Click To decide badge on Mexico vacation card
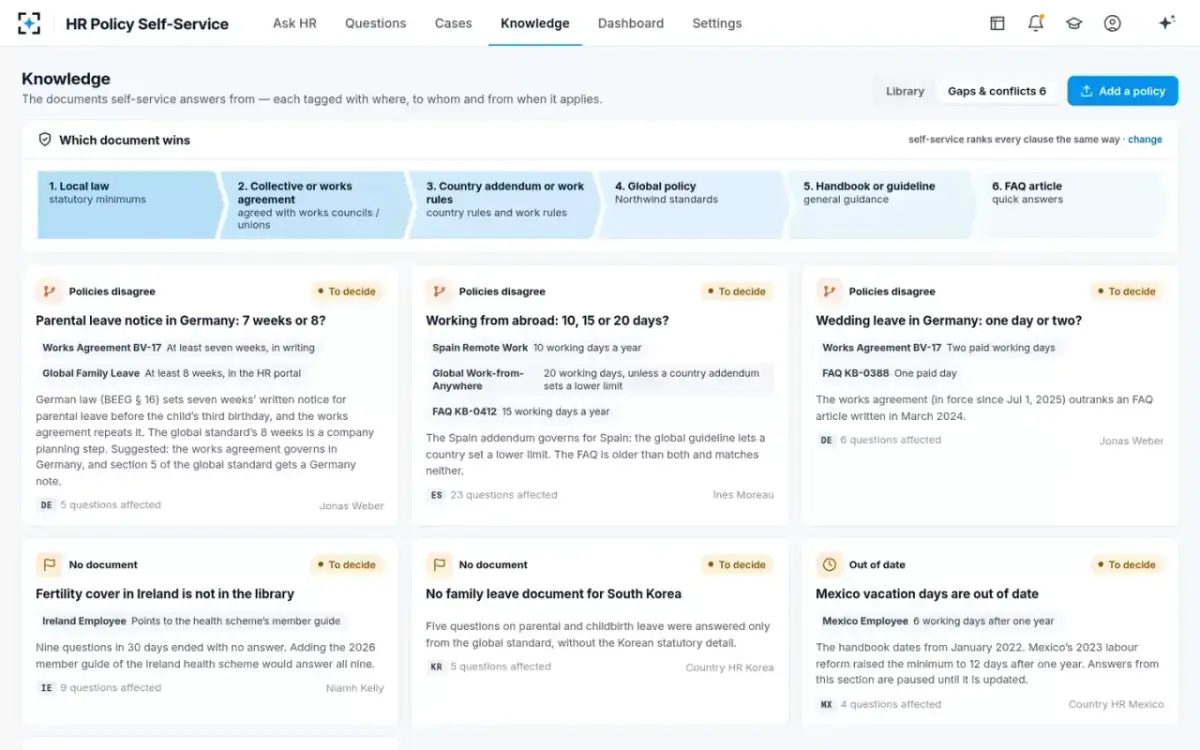 point(1127,564)
